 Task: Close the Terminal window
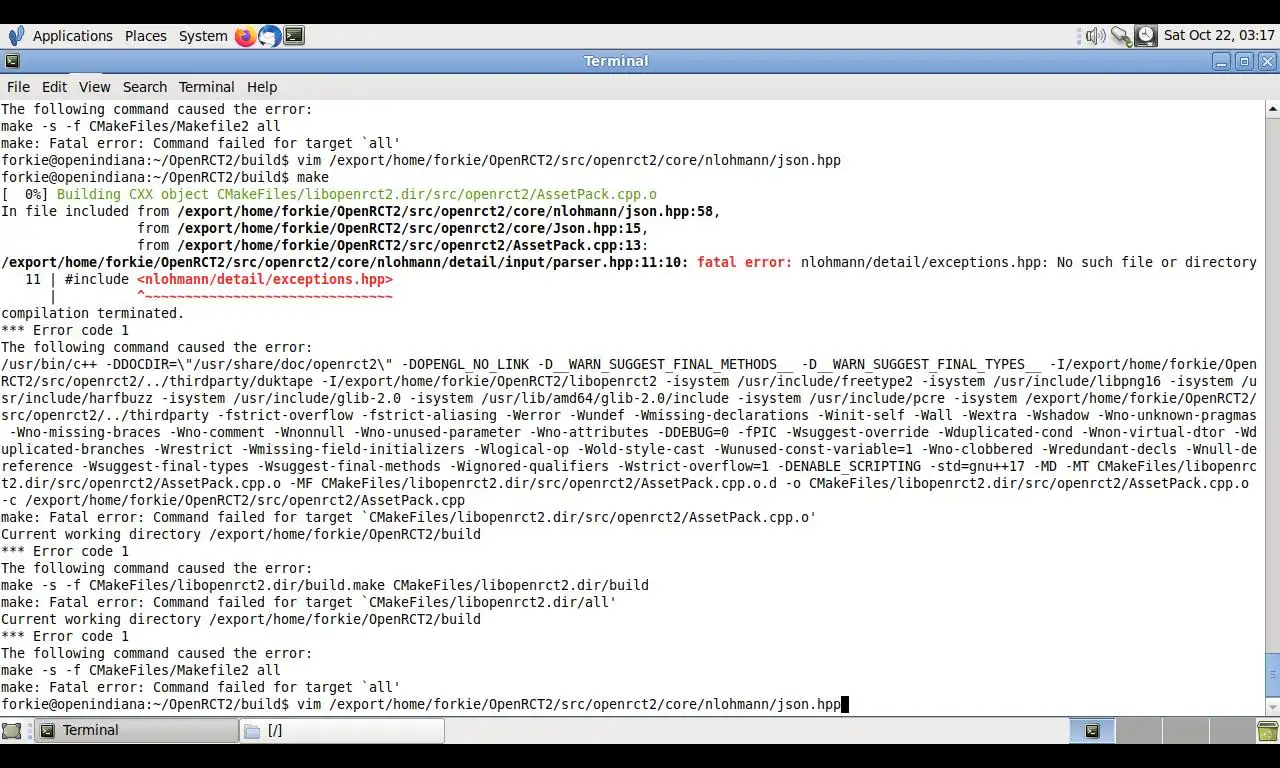1267,61
